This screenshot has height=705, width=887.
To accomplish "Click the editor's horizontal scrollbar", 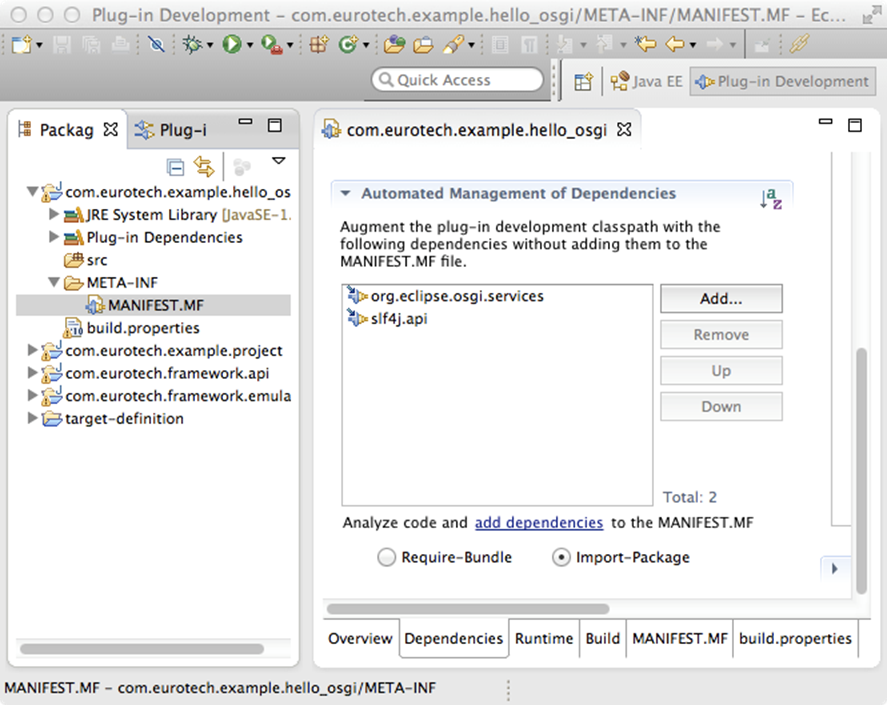I will tap(468, 609).
